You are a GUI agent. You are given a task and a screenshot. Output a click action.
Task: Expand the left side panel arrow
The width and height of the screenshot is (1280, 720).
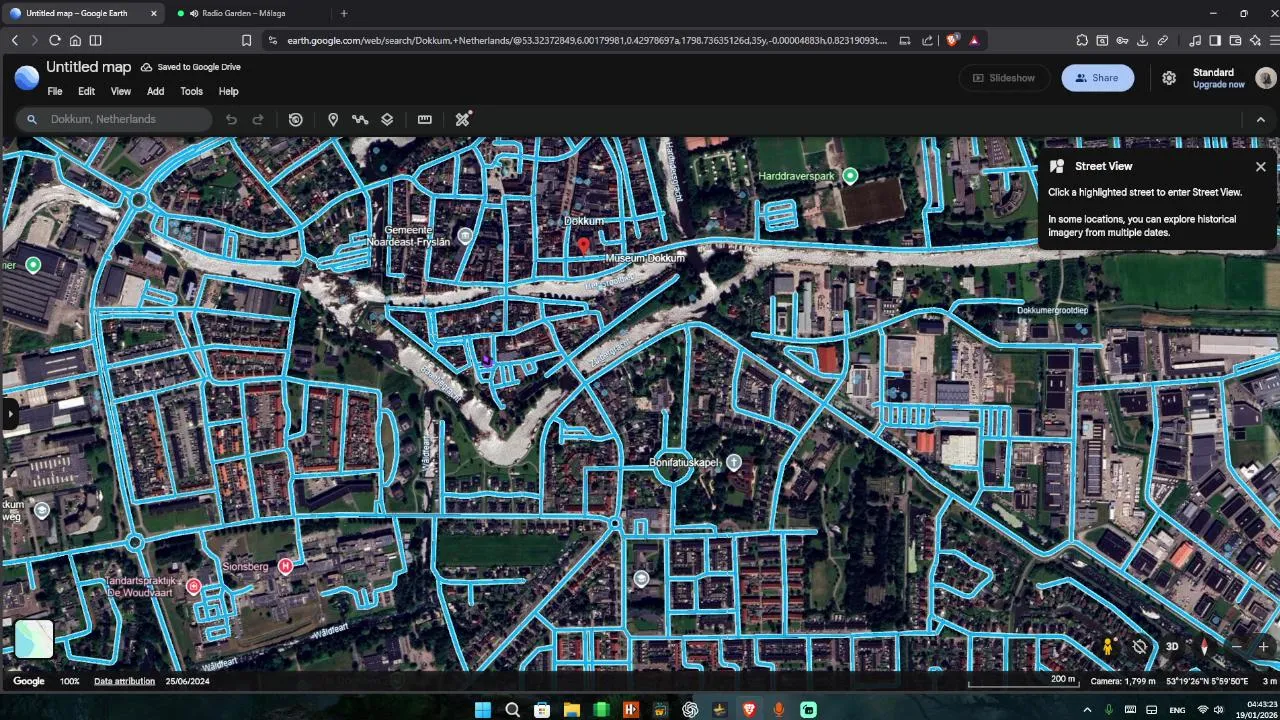(9, 412)
